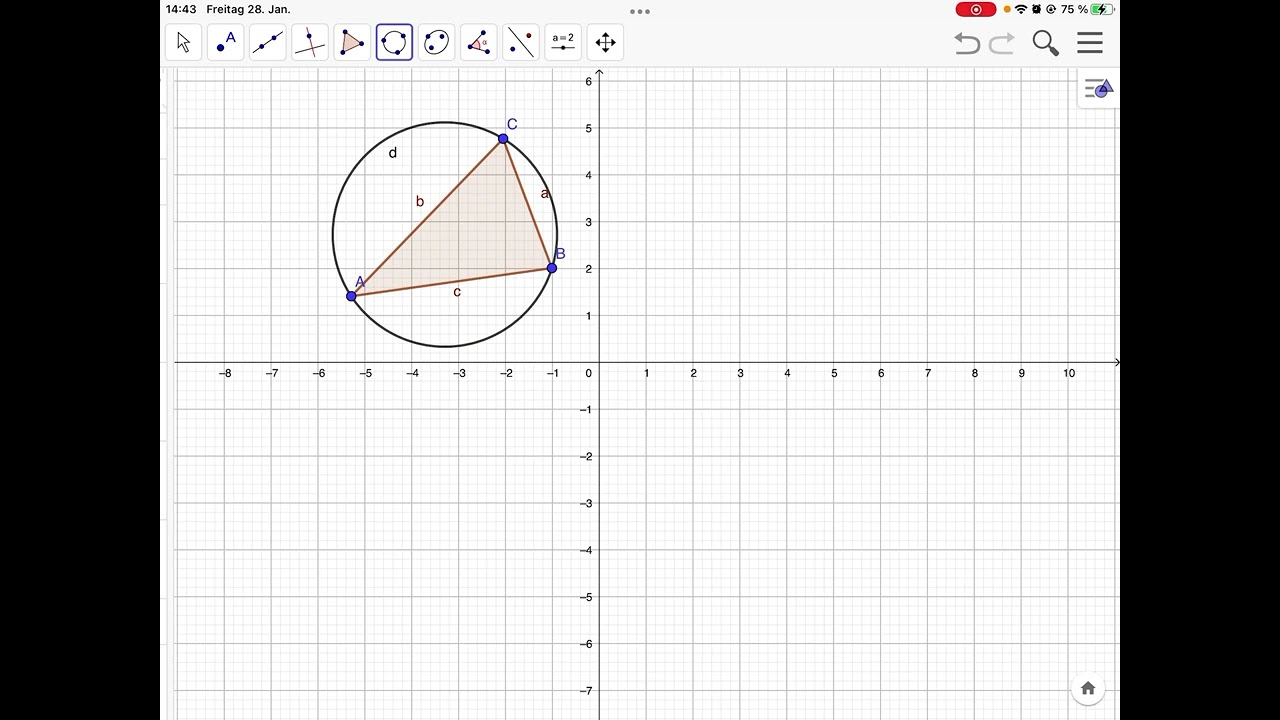The width and height of the screenshot is (1280, 720).
Task: Reset to standard view with home button
Action: point(1088,688)
